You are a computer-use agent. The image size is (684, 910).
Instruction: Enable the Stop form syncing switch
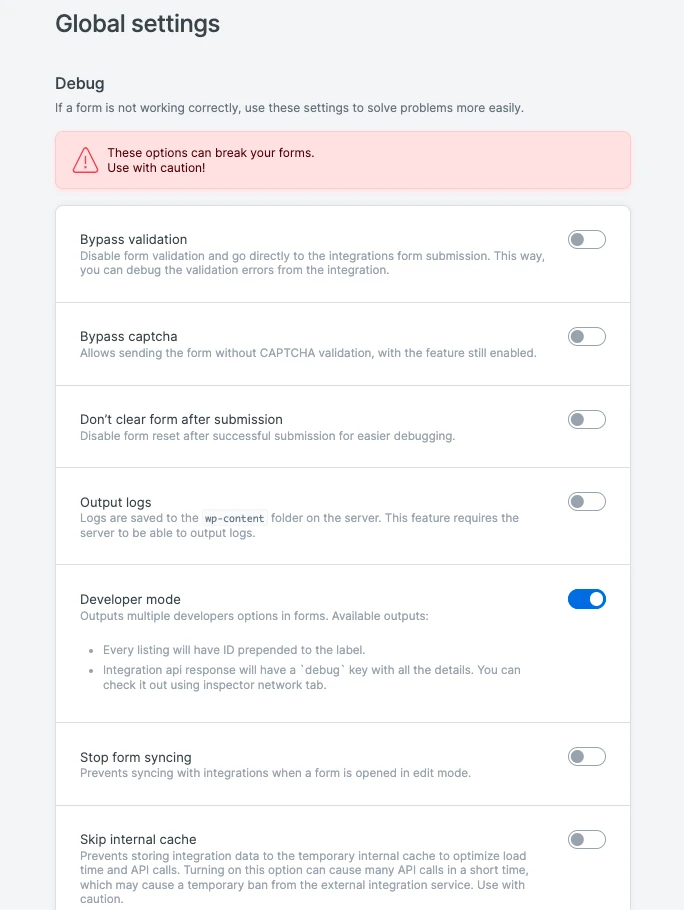point(587,757)
